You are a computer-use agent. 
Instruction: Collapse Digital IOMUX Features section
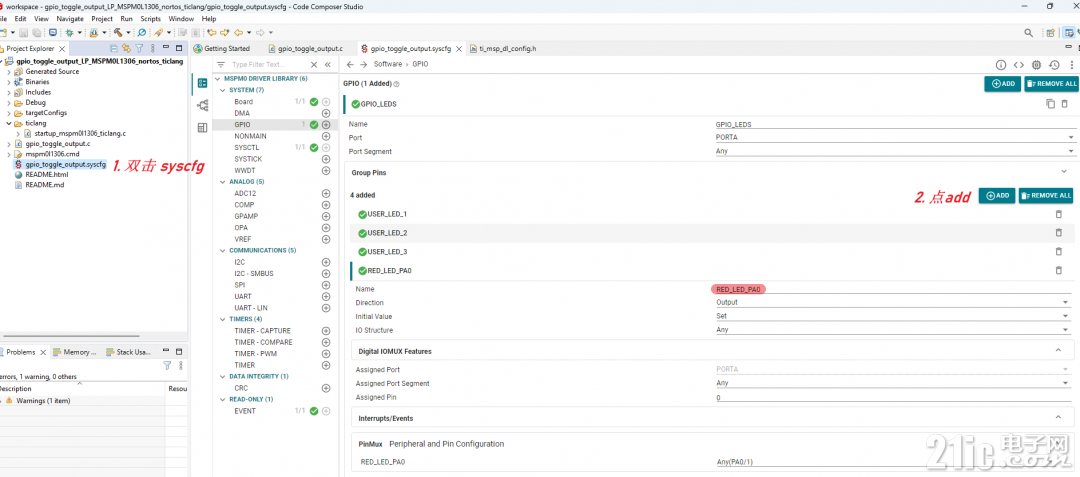1059,350
